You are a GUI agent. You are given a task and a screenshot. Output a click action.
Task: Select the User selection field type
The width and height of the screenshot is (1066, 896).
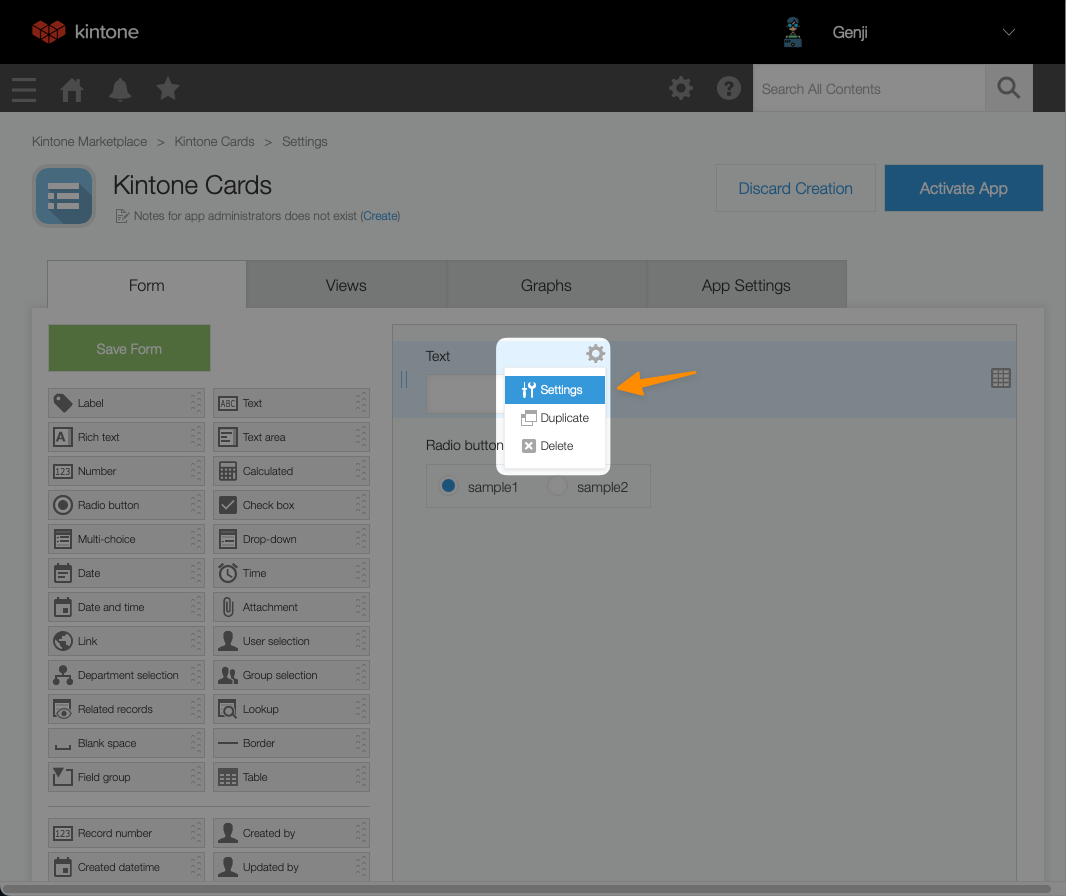[x=292, y=641]
